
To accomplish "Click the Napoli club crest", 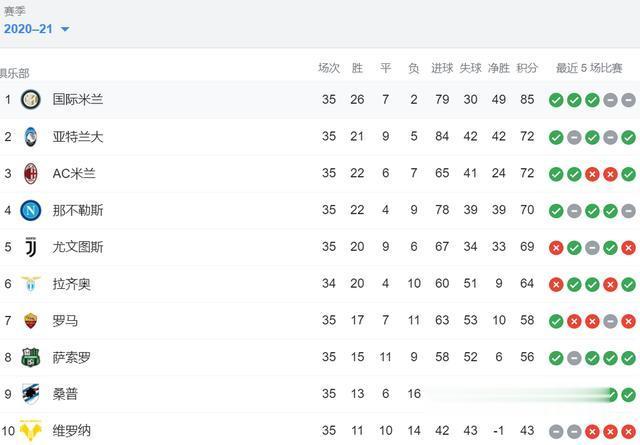I will pyautogui.click(x=31, y=210).
